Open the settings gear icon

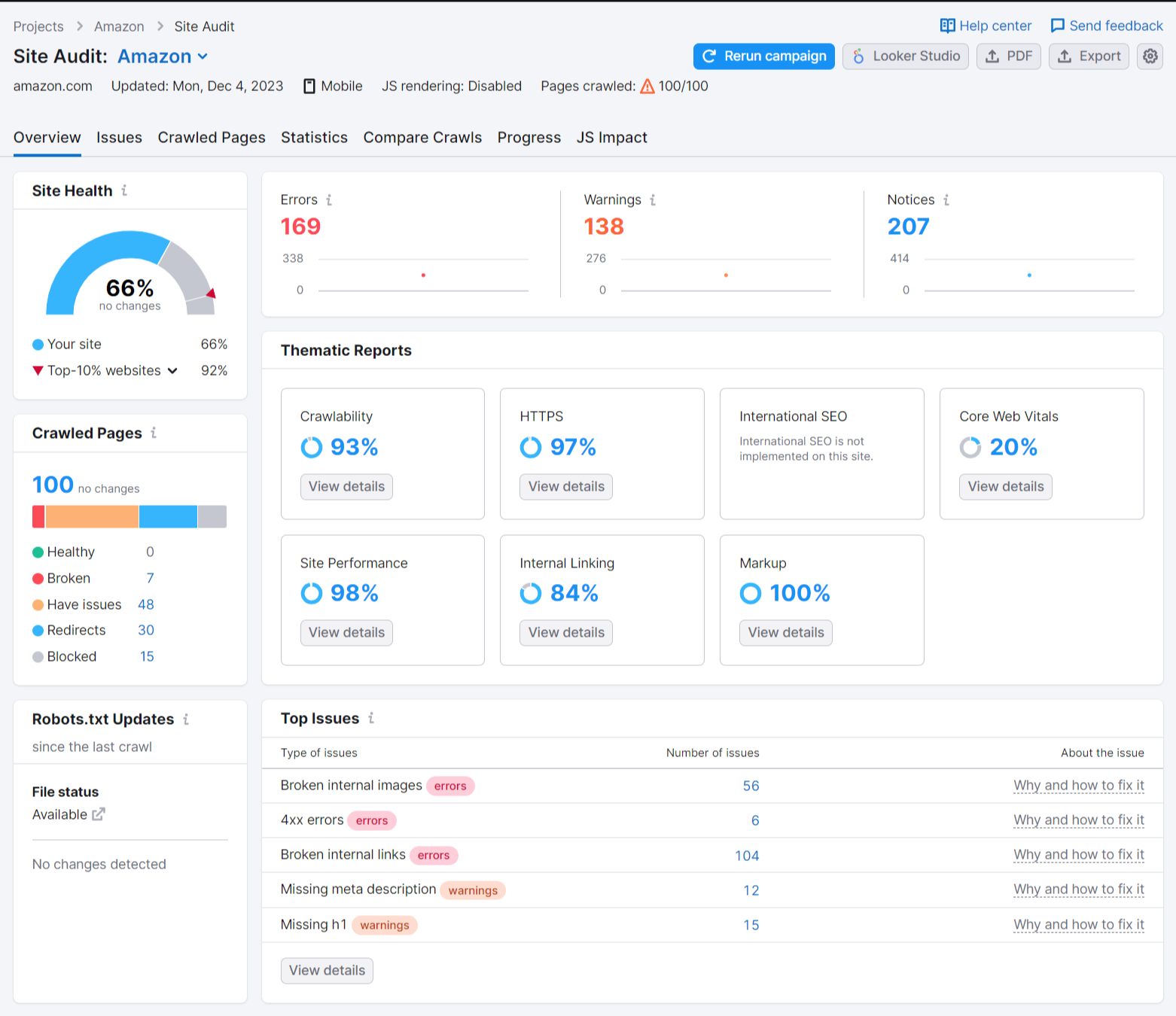click(1150, 56)
